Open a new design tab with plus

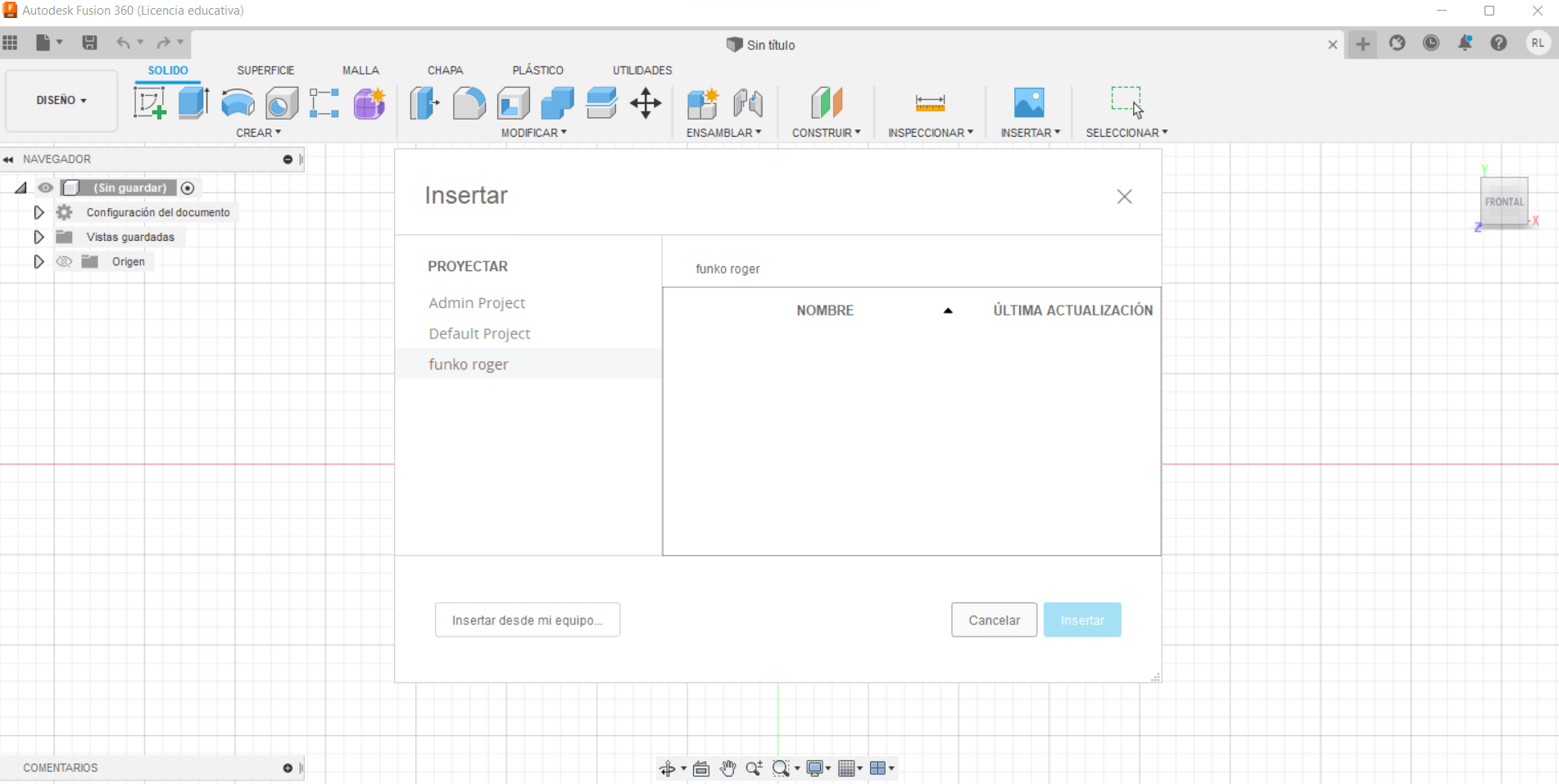pyautogui.click(x=1362, y=43)
